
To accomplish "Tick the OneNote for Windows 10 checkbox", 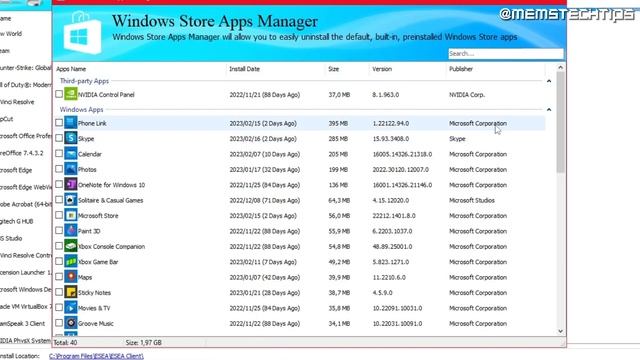I will pos(59,184).
